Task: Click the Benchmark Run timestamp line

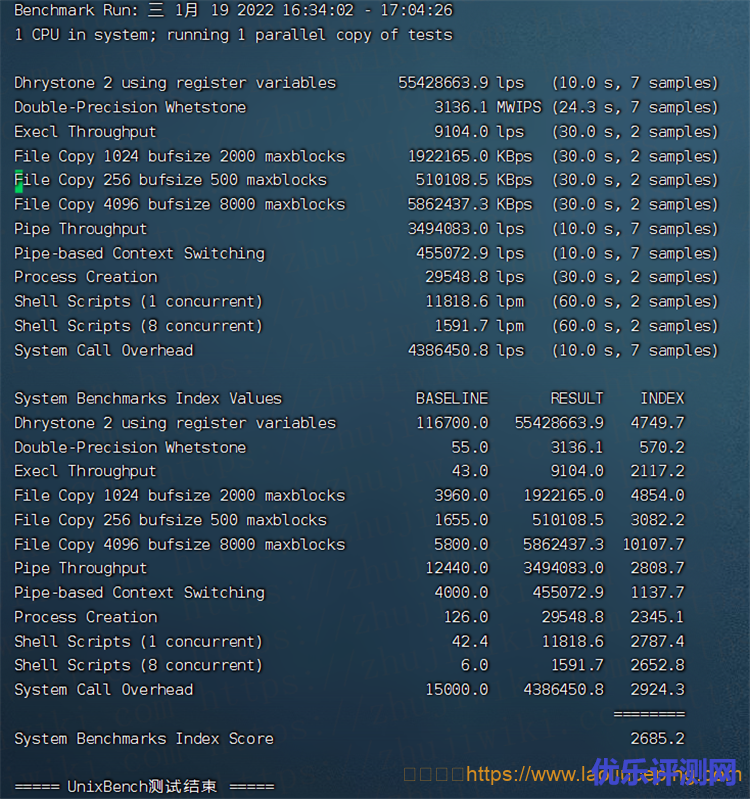Action: 233,11
